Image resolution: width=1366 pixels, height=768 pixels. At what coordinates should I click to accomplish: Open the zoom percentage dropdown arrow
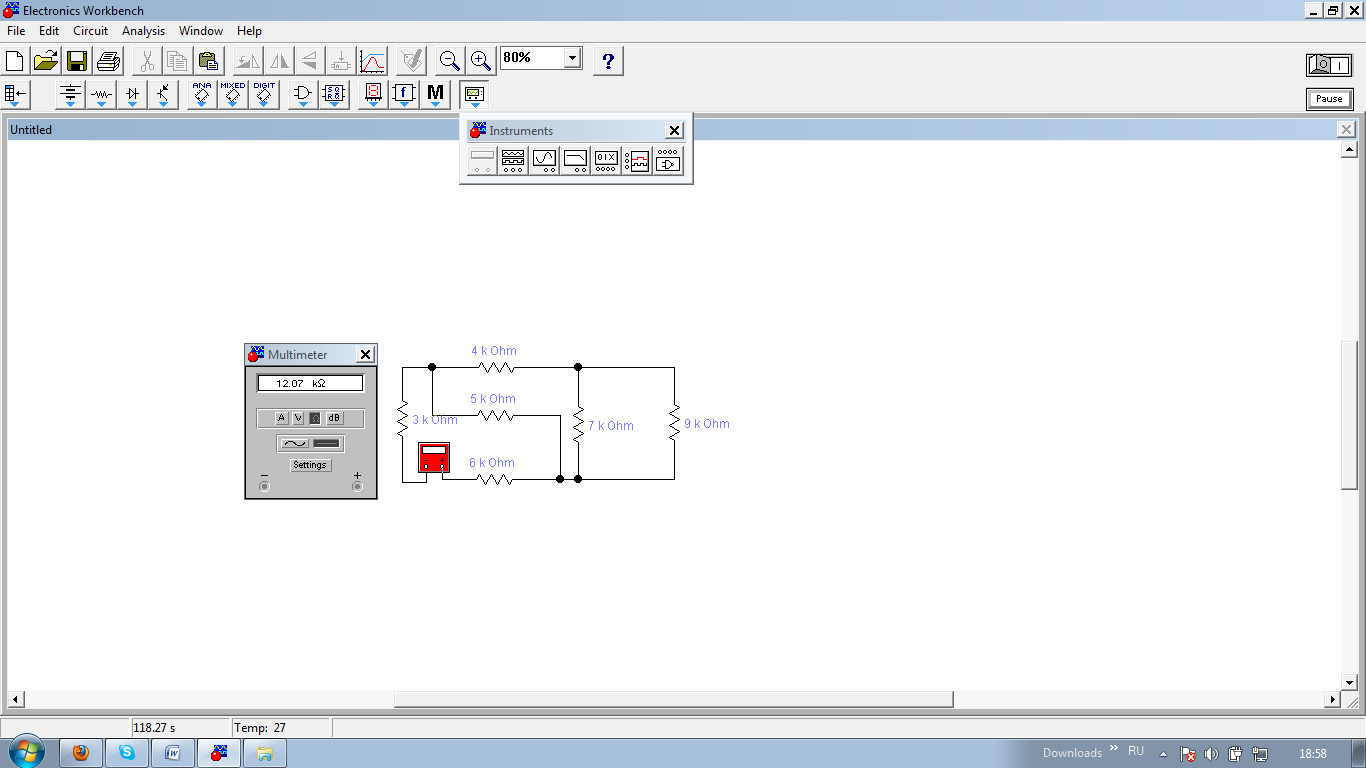pyautogui.click(x=572, y=58)
